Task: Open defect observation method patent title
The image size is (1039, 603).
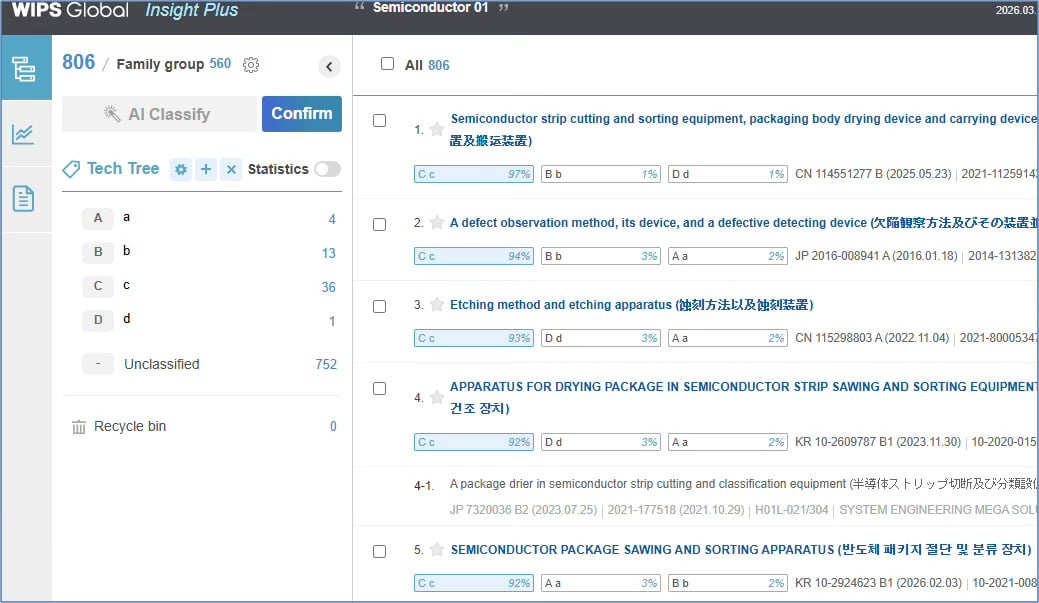Action: pos(743,223)
